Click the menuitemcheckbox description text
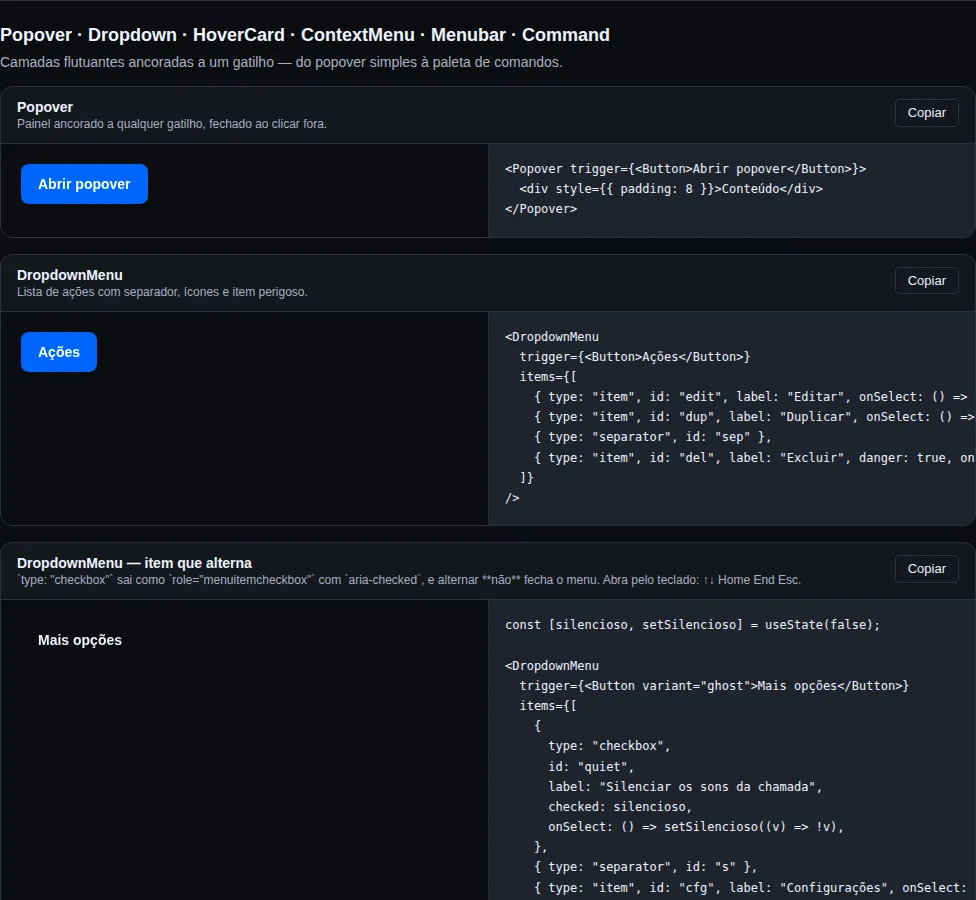 409,580
